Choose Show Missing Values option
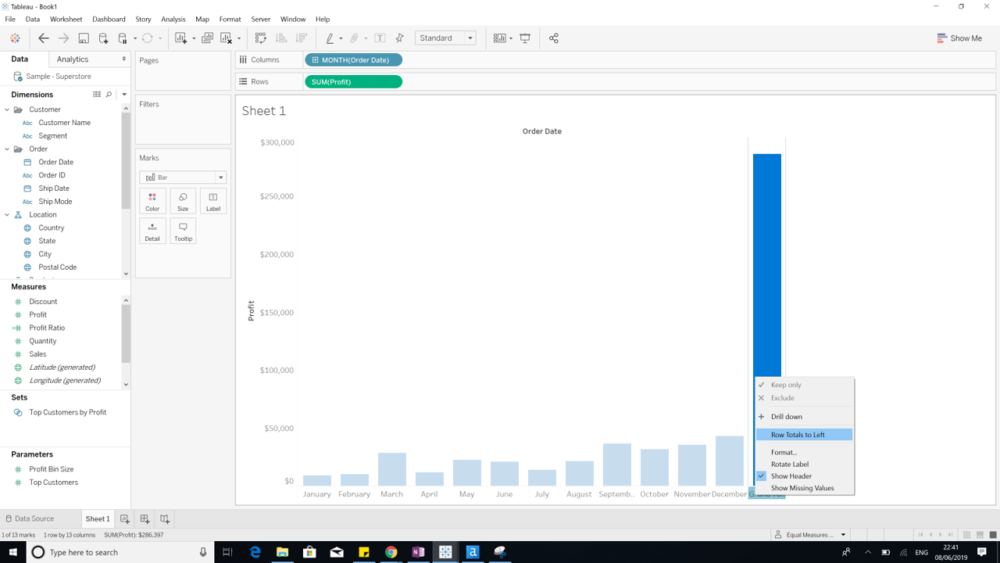Image resolution: width=1000 pixels, height=563 pixels. (x=802, y=488)
